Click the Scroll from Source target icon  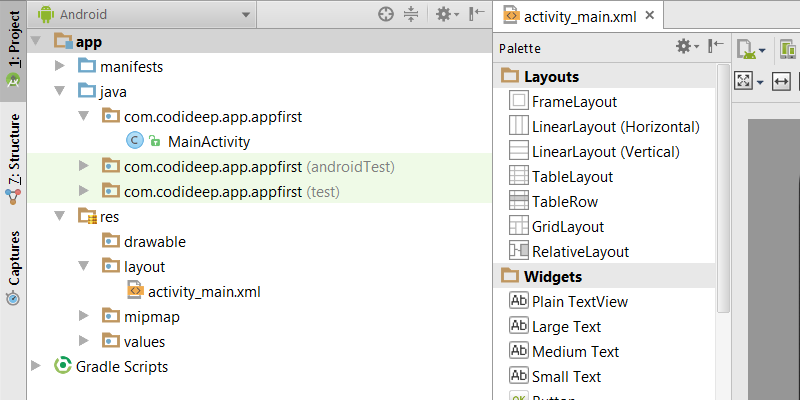tap(386, 15)
